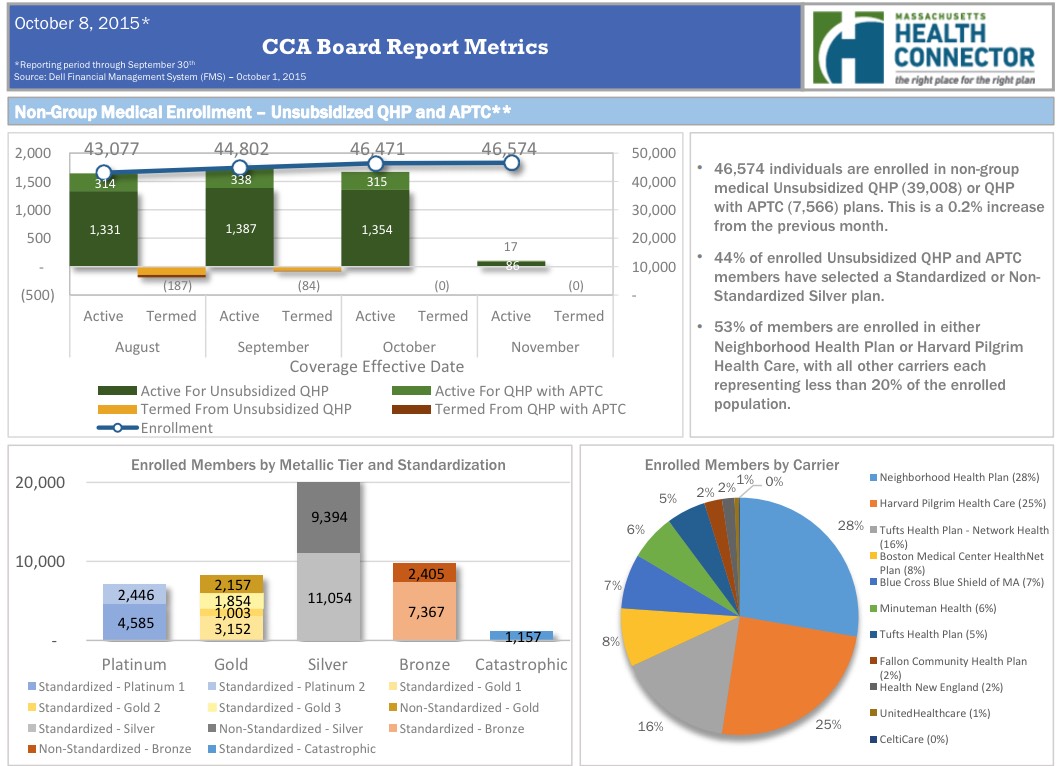Click the CCA Board Report Metrics title
This screenshot has width=1057, height=766.
click(x=405, y=47)
